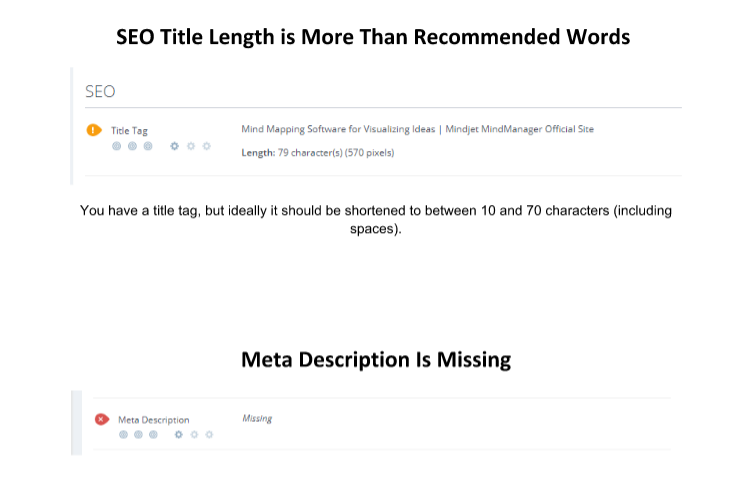The height and width of the screenshot is (488, 753).
Task: Click third target icon under Title Tag
Action: tap(148, 146)
